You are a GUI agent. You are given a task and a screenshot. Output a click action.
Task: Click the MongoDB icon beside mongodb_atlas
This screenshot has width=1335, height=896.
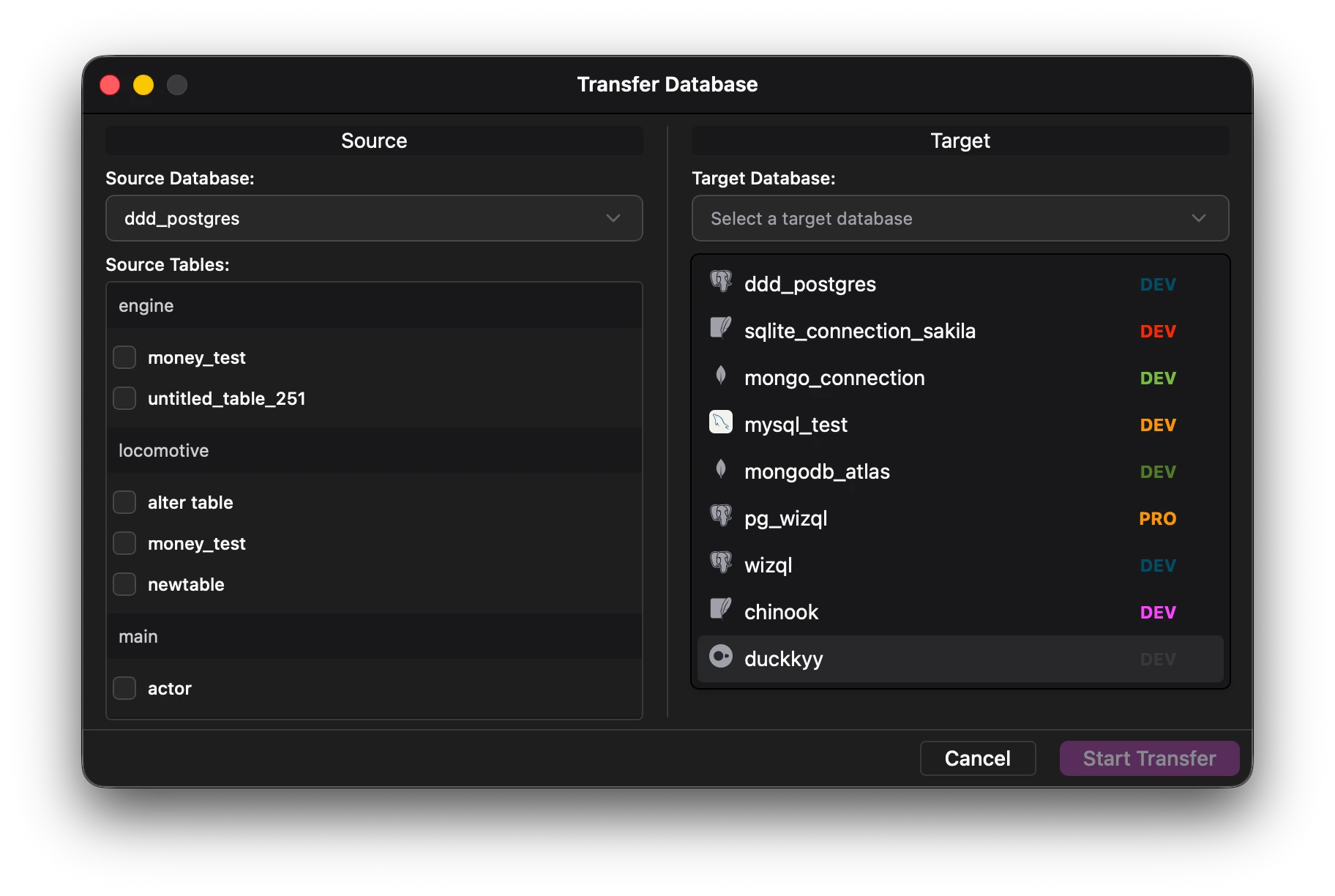tap(721, 469)
